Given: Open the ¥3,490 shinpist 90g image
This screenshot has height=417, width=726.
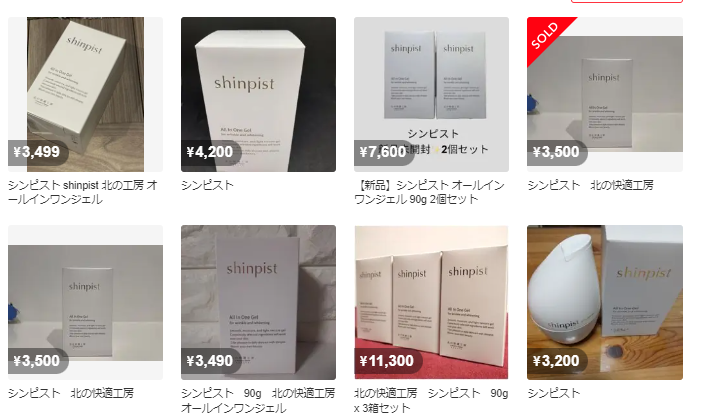Looking at the screenshot, I should [258, 303].
